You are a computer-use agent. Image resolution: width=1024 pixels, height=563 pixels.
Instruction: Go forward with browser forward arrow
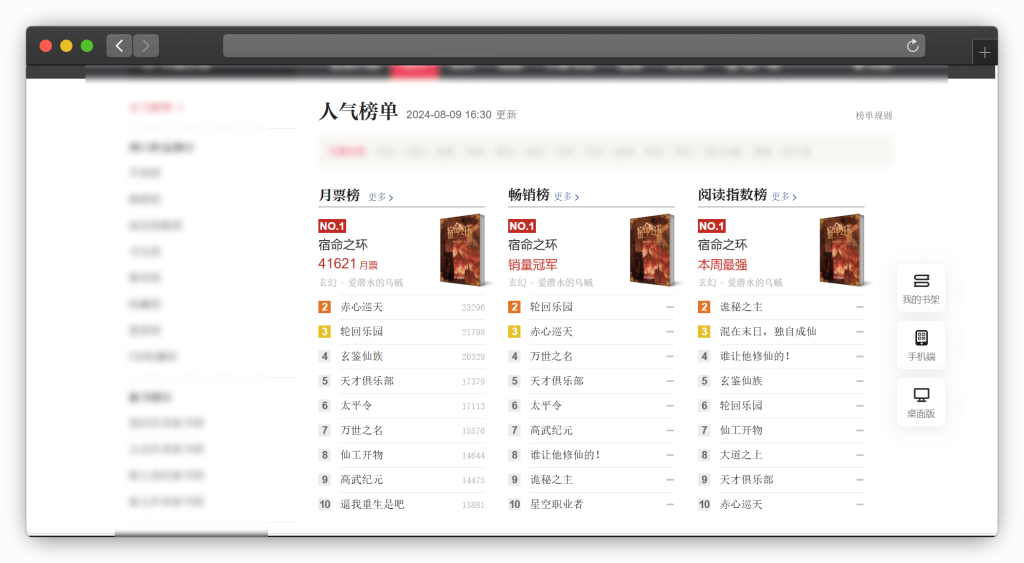pyautogui.click(x=146, y=46)
